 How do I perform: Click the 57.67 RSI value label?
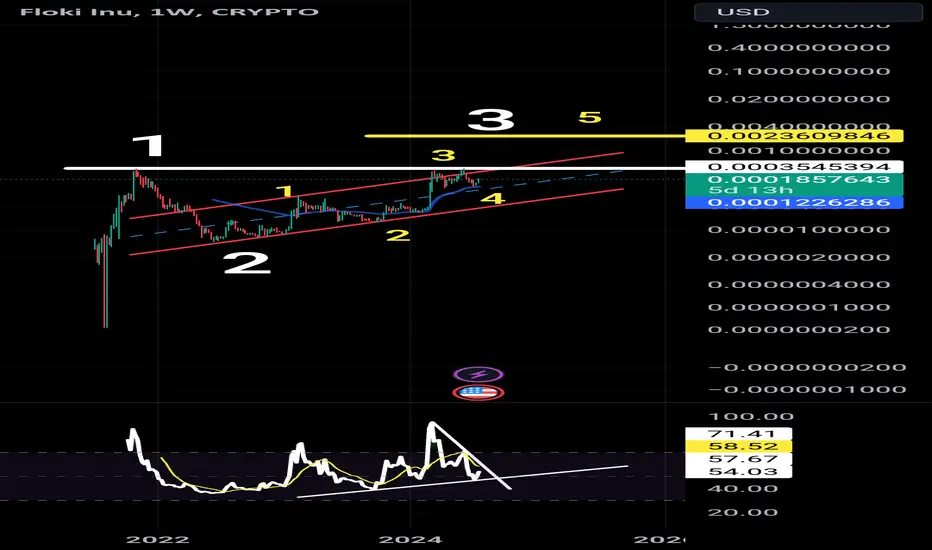[739, 459]
